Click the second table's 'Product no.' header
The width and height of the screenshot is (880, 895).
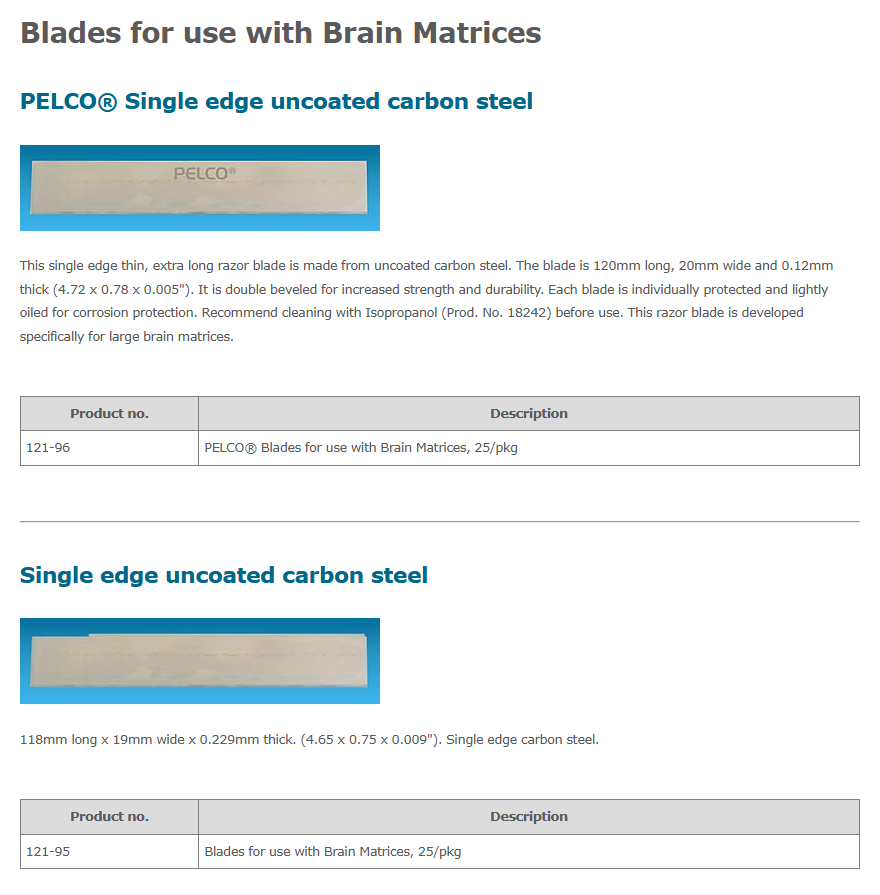click(x=110, y=817)
